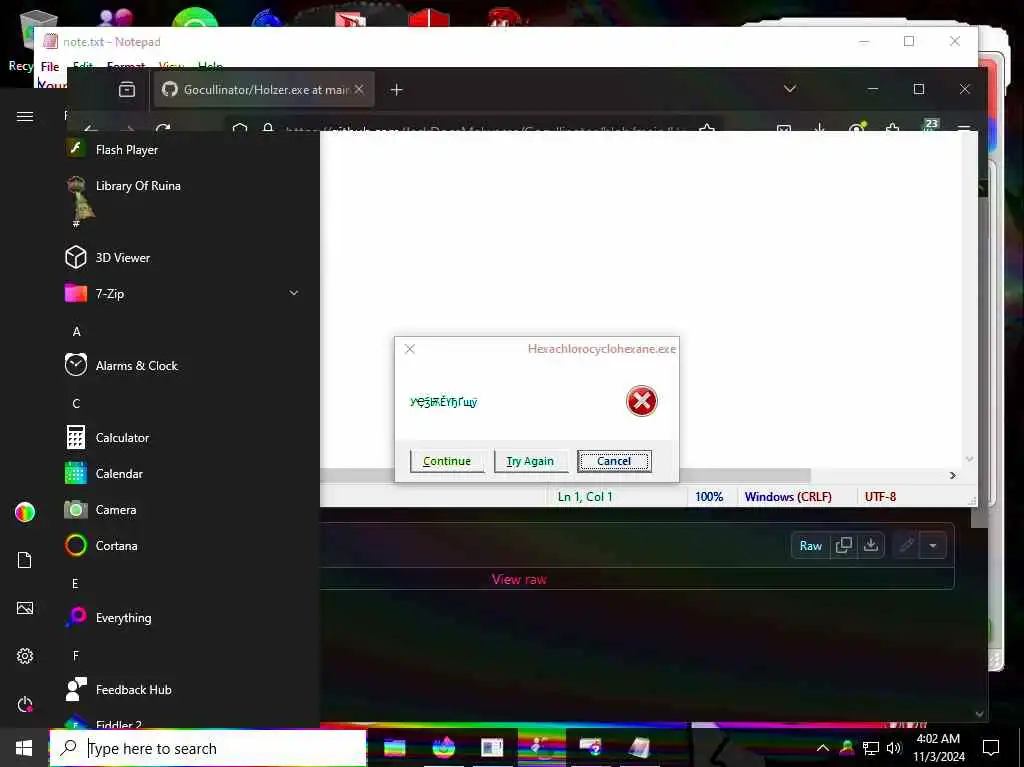Screen dimensions: 1024x767
Task: Click UTF-8 encoding status entry
Action: click(x=880, y=497)
